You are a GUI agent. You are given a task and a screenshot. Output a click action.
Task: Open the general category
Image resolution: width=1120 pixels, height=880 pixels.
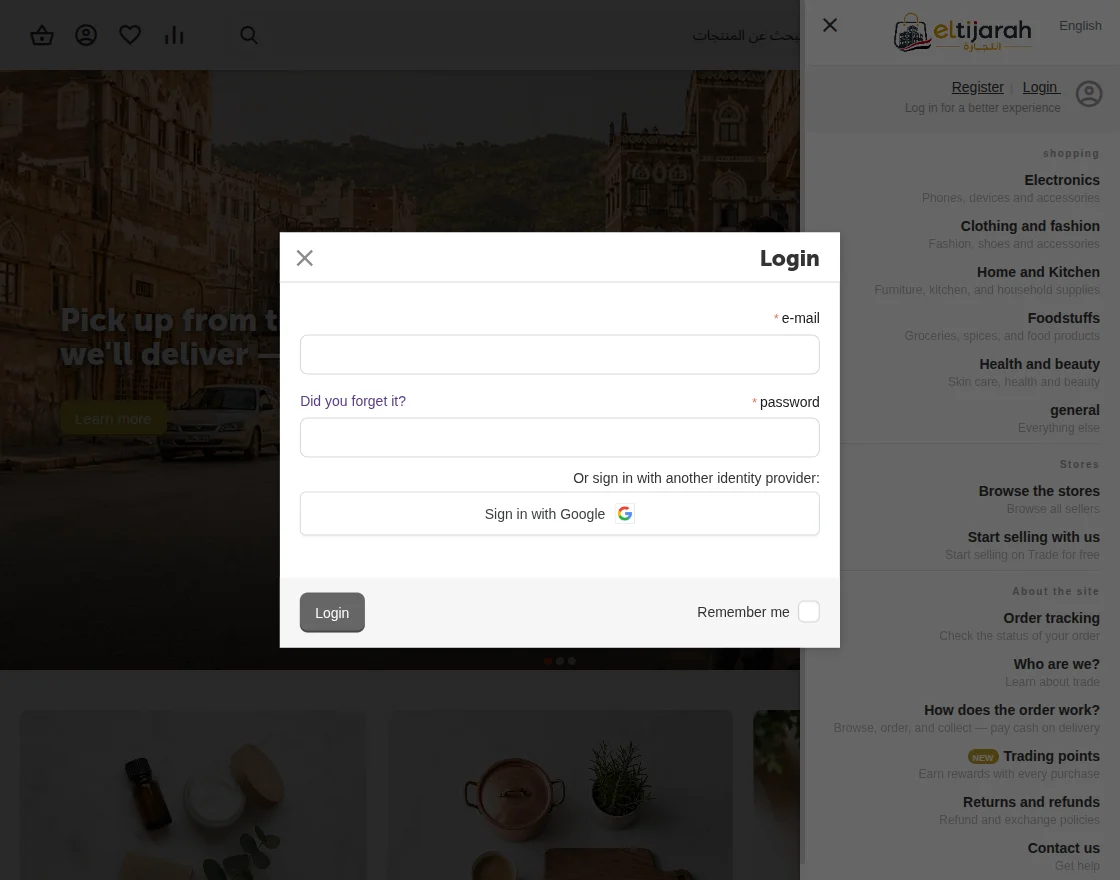[1075, 410]
